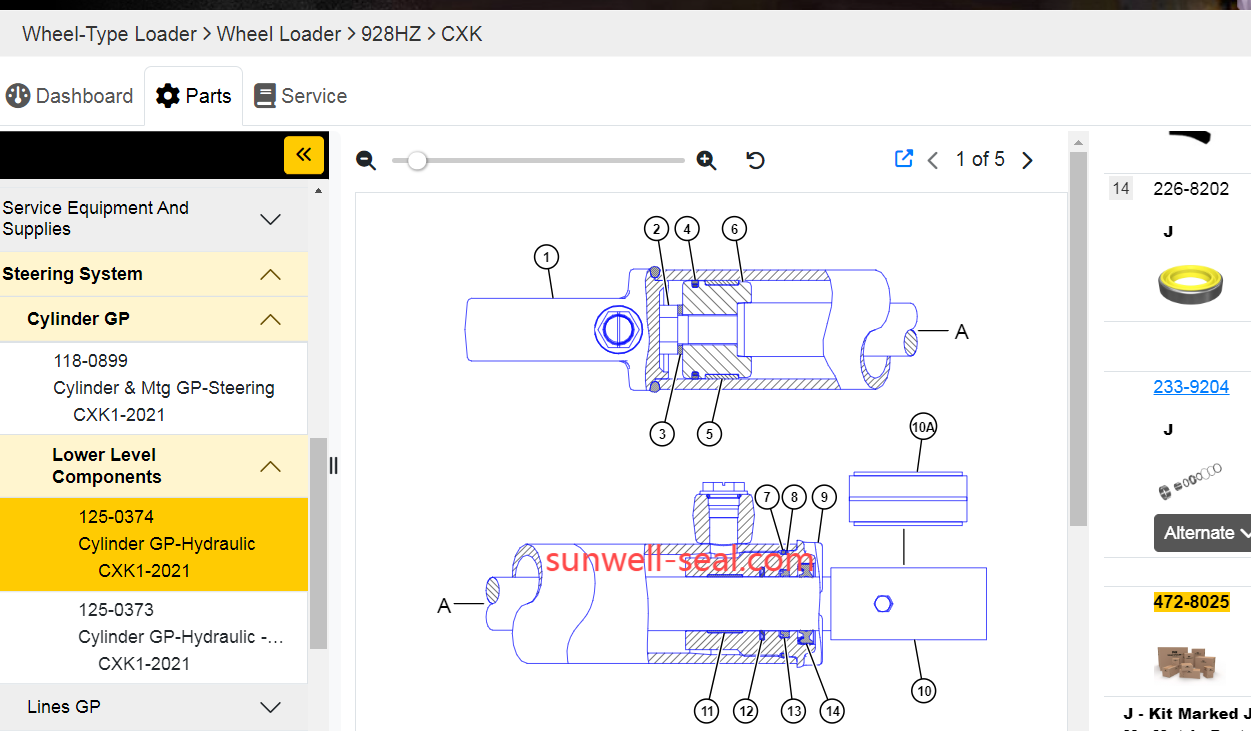The height and width of the screenshot is (731, 1251).
Task: Click the 226-8202 seal thumbnail image
Action: click(1189, 284)
